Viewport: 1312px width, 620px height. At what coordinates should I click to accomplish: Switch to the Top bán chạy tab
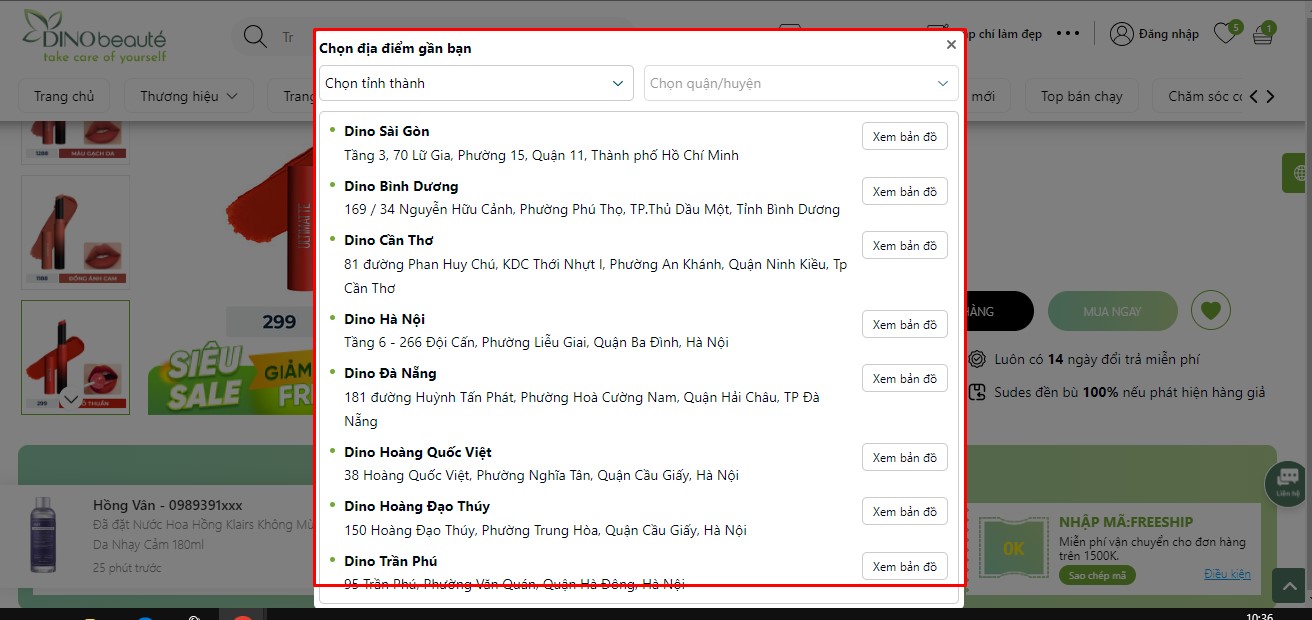[1081, 96]
